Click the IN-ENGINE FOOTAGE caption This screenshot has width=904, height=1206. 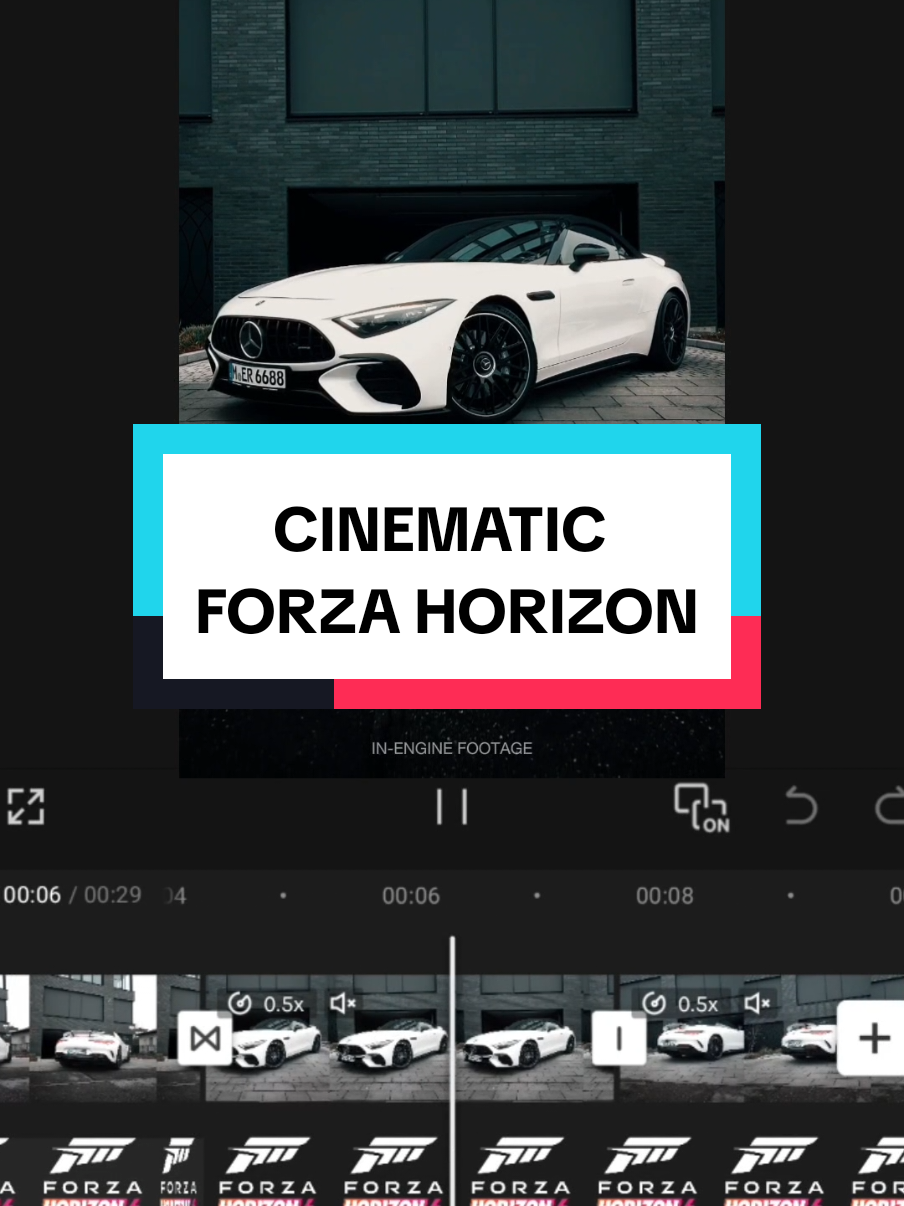tap(452, 748)
